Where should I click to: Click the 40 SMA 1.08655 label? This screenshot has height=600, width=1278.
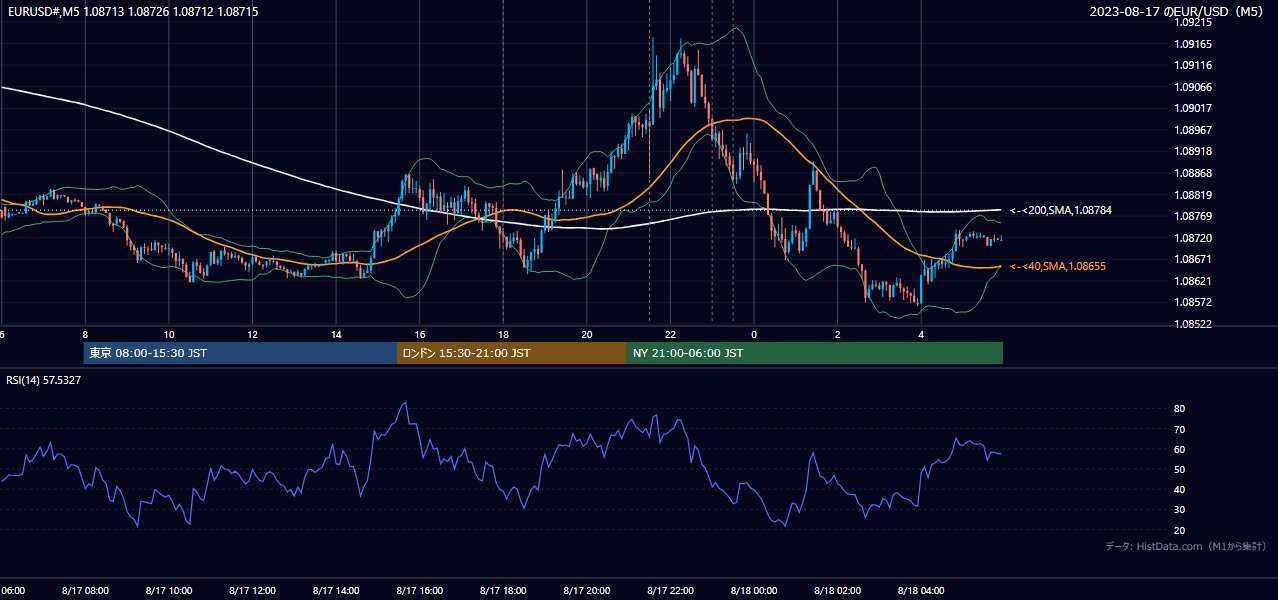point(1058,266)
